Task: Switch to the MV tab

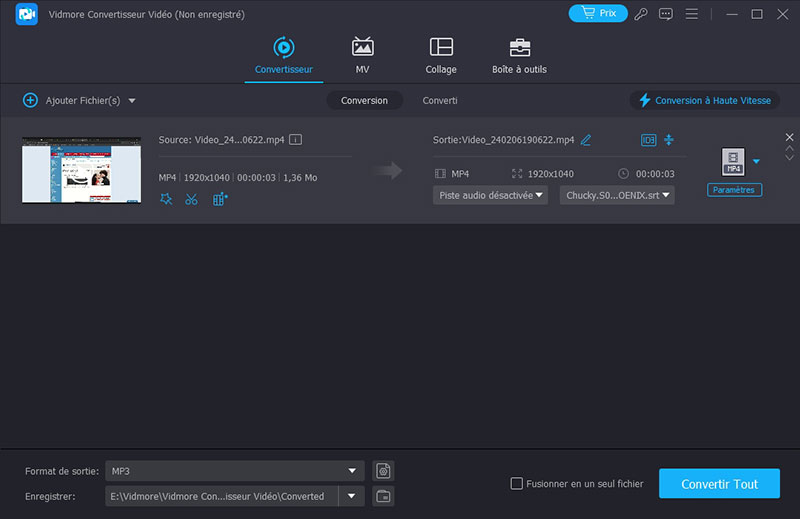Action: coord(362,56)
